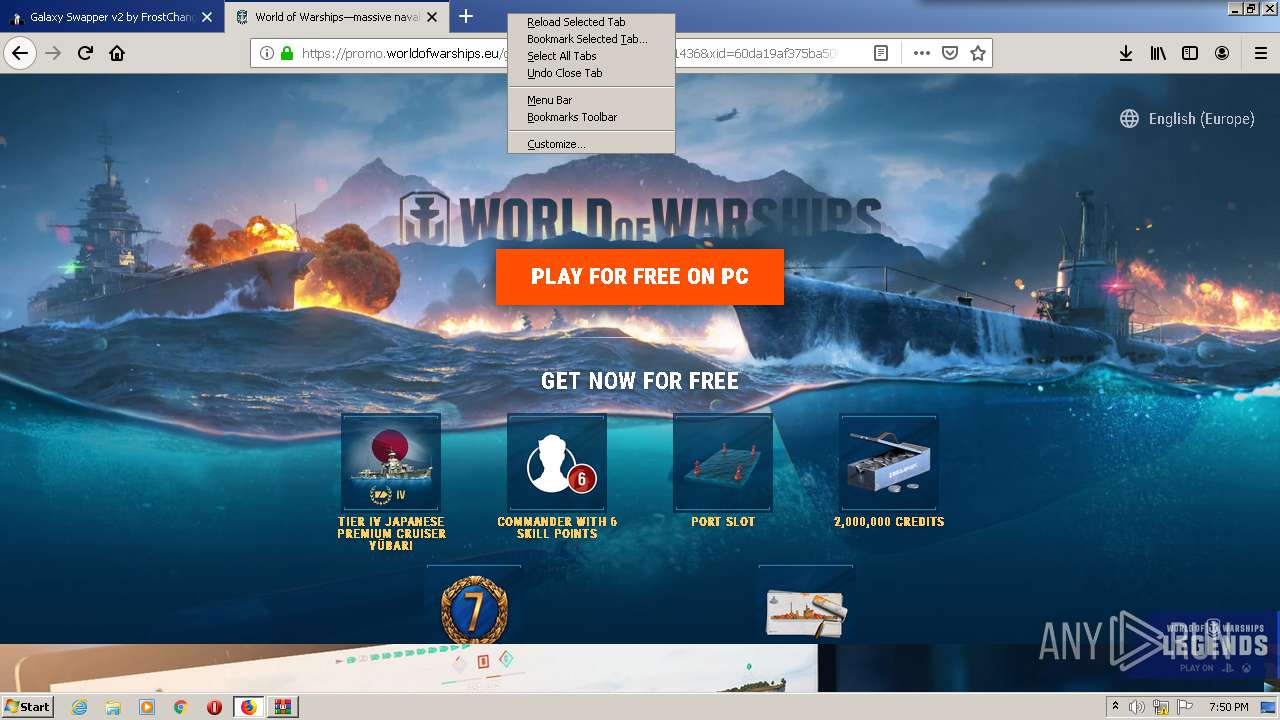
Task: Click the PLAY FOR FREE ON PC button
Action: [640, 277]
